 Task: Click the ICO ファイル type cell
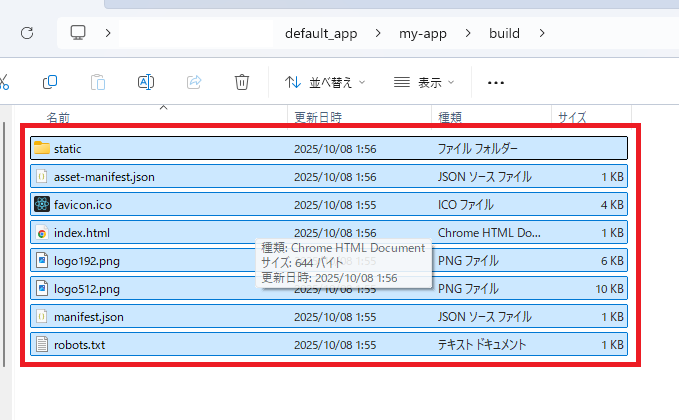pos(466,204)
